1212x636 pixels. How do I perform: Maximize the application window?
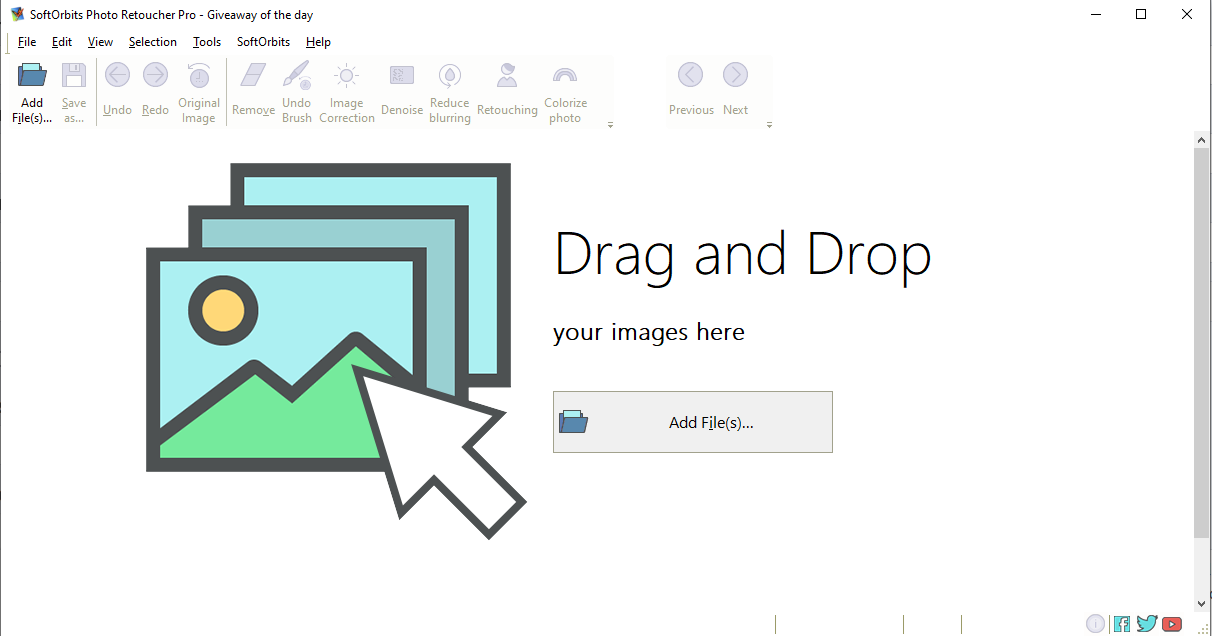(1141, 14)
